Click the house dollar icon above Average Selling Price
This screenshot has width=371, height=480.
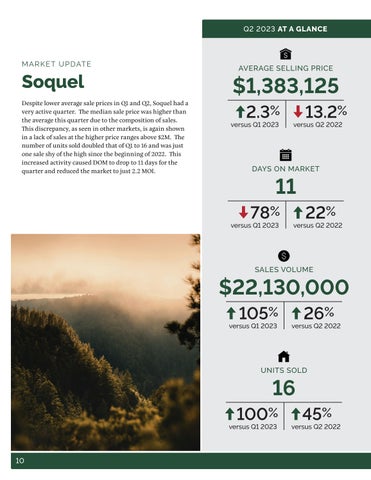pyautogui.click(x=285, y=54)
